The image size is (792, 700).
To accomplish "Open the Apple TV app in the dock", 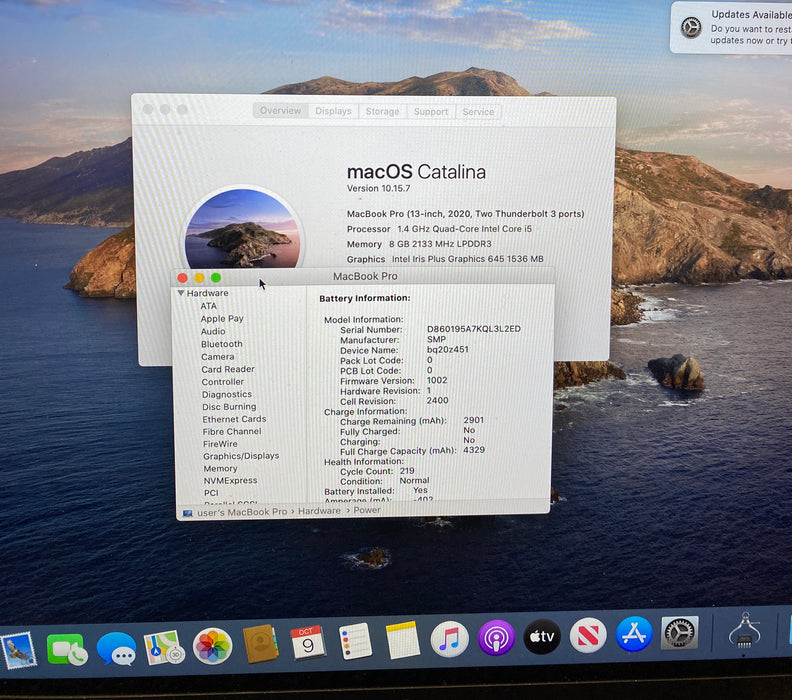I will pyautogui.click(x=542, y=636).
